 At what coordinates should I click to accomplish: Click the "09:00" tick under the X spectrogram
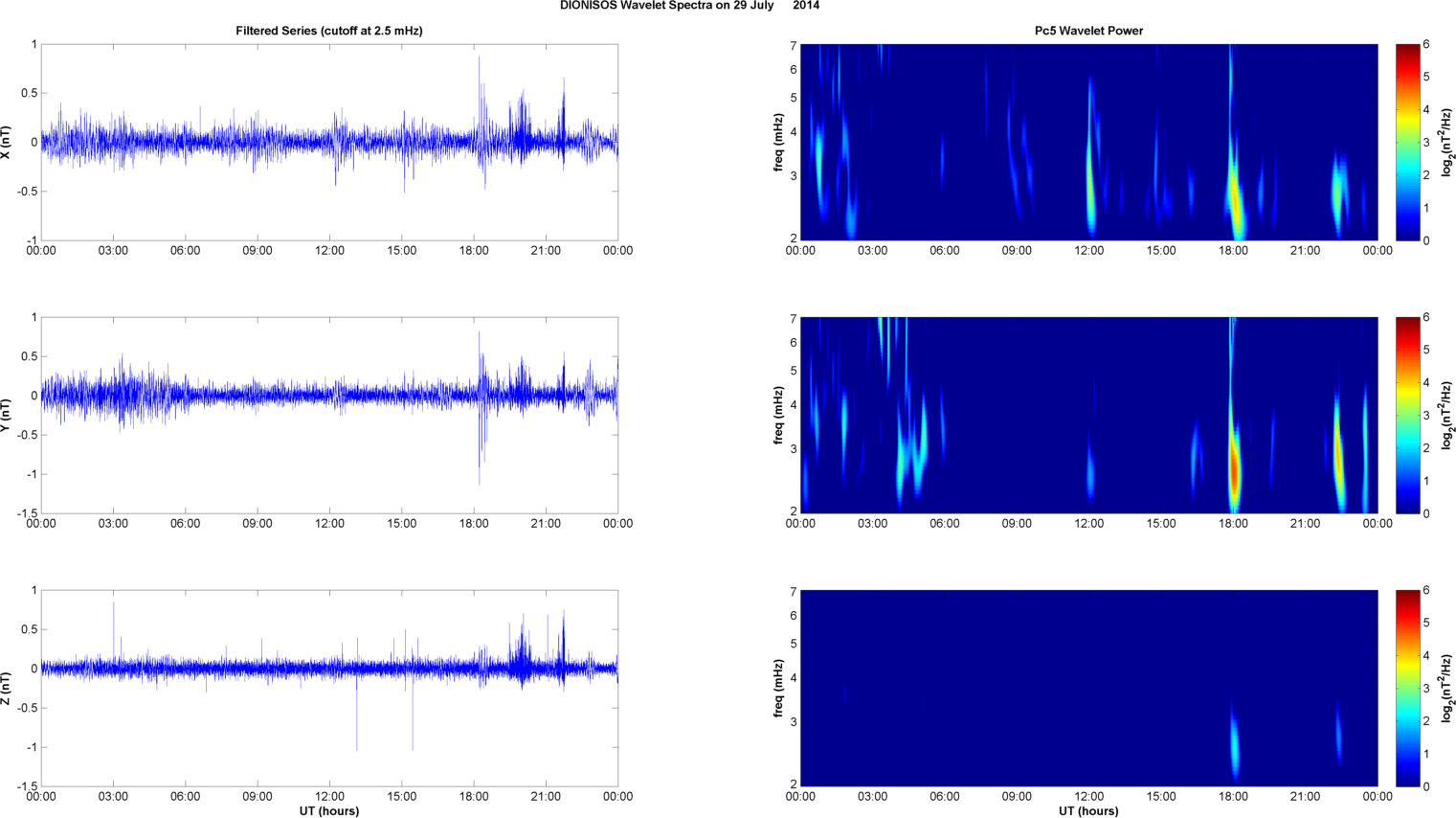pos(1017,251)
